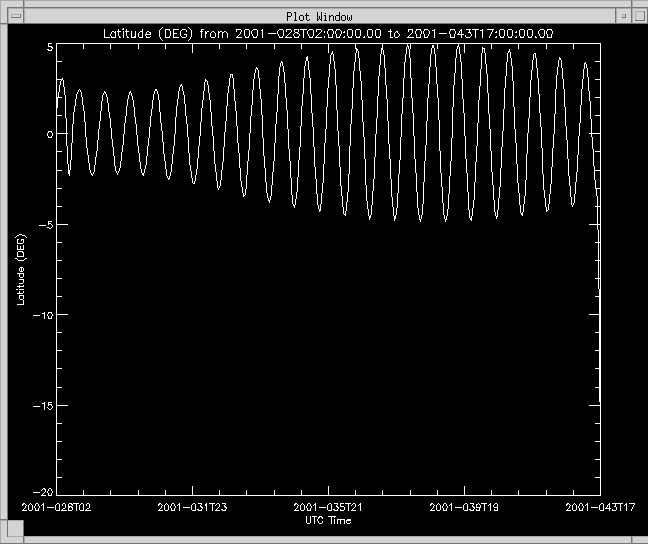648x544 pixels.
Task: Click the plot title starting "Latitude (DEG) from"
Action: click(x=329, y=34)
